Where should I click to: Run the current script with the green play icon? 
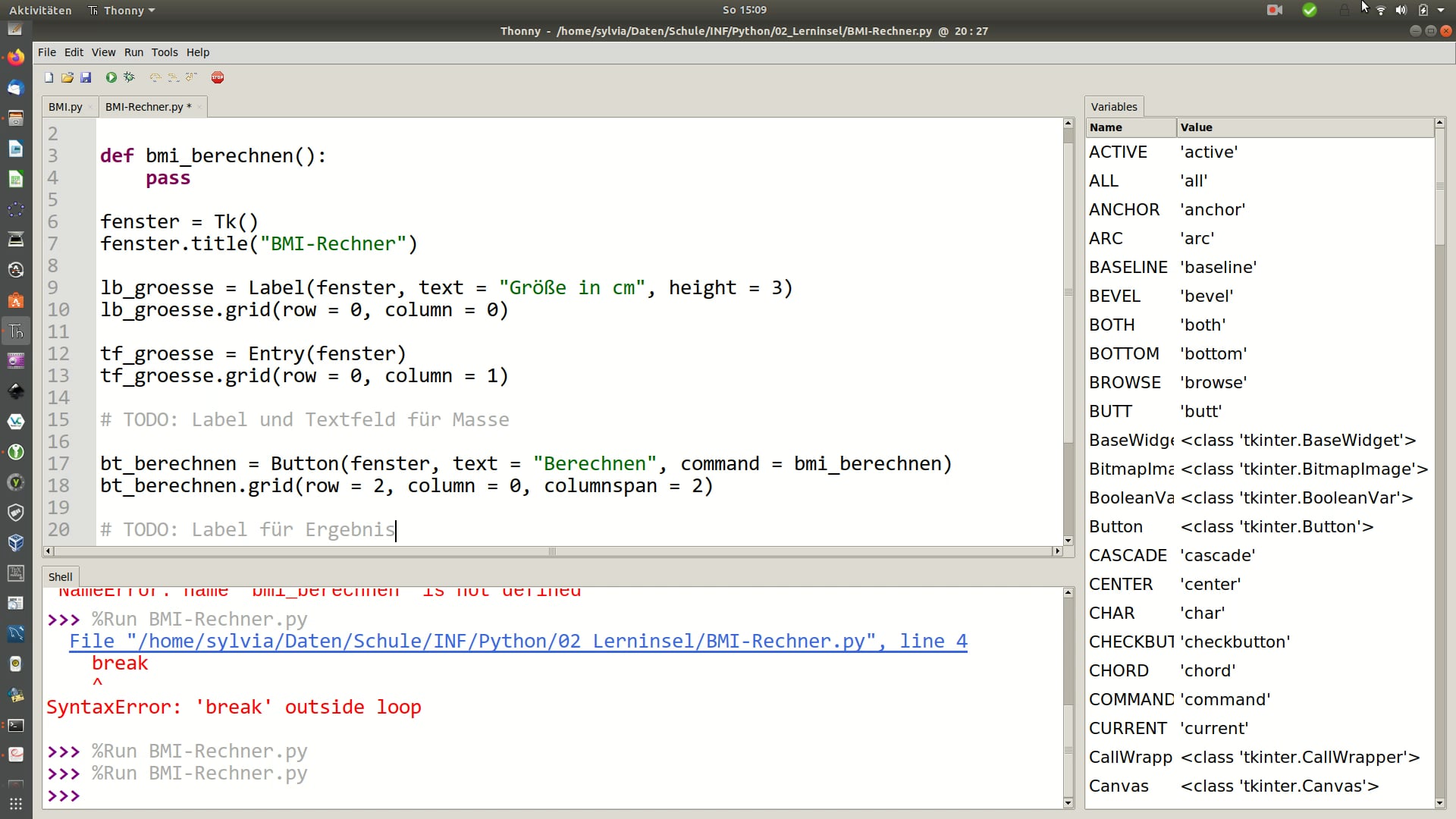110,77
